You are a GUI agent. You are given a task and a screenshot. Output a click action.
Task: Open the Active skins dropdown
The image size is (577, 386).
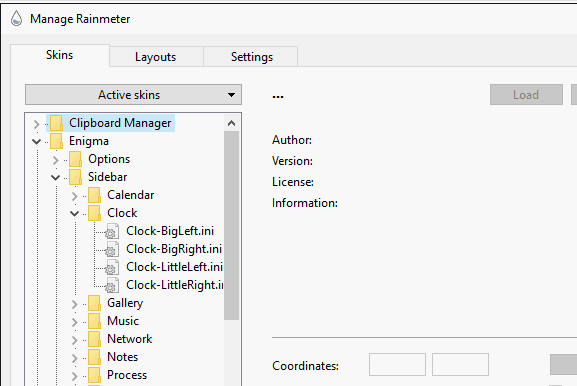tap(133, 95)
